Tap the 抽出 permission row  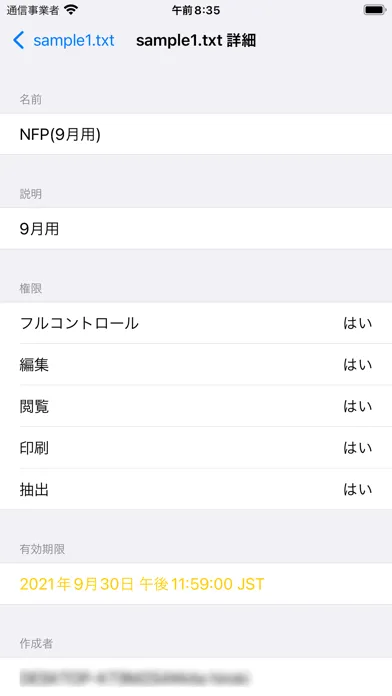196,489
